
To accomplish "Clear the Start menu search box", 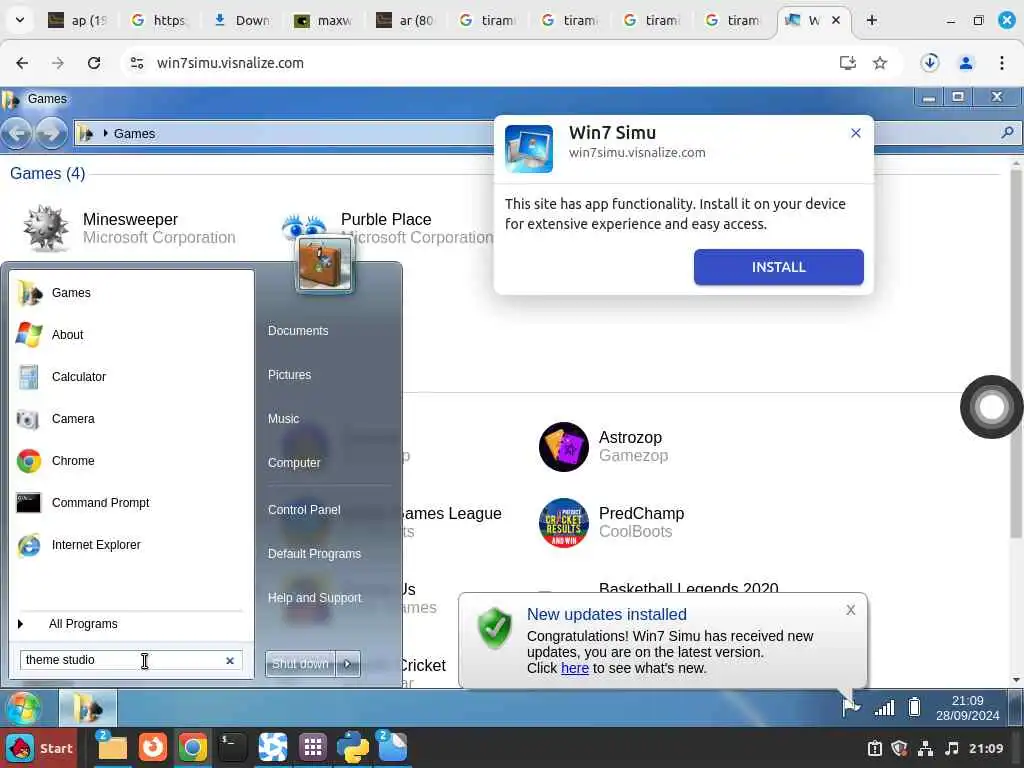I will click(x=230, y=660).
